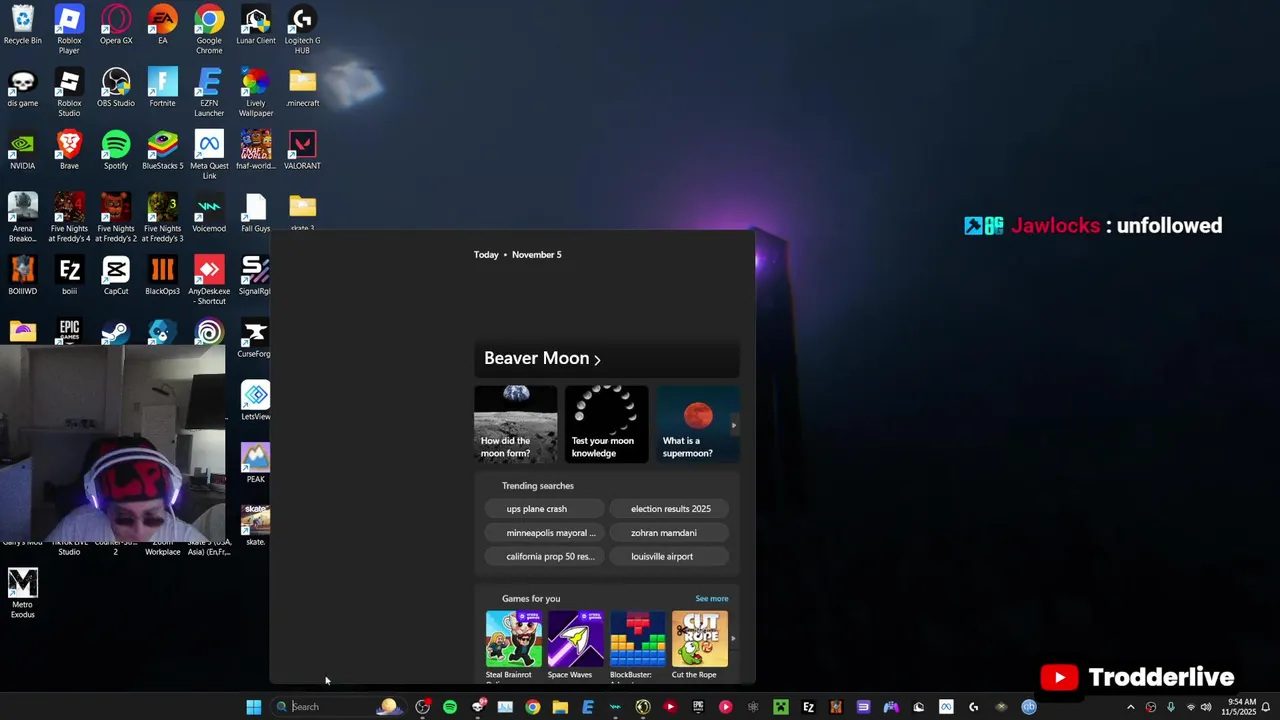1280x720 pixels.
Task: Open the taskbar clock showing 9:54 AM
Action: point(1237,707)
